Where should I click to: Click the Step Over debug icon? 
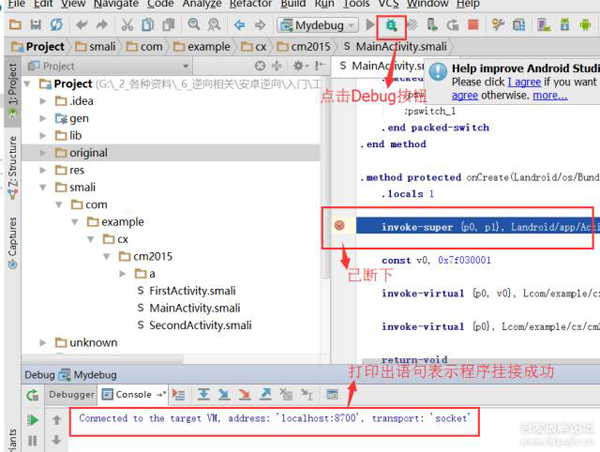204,394
